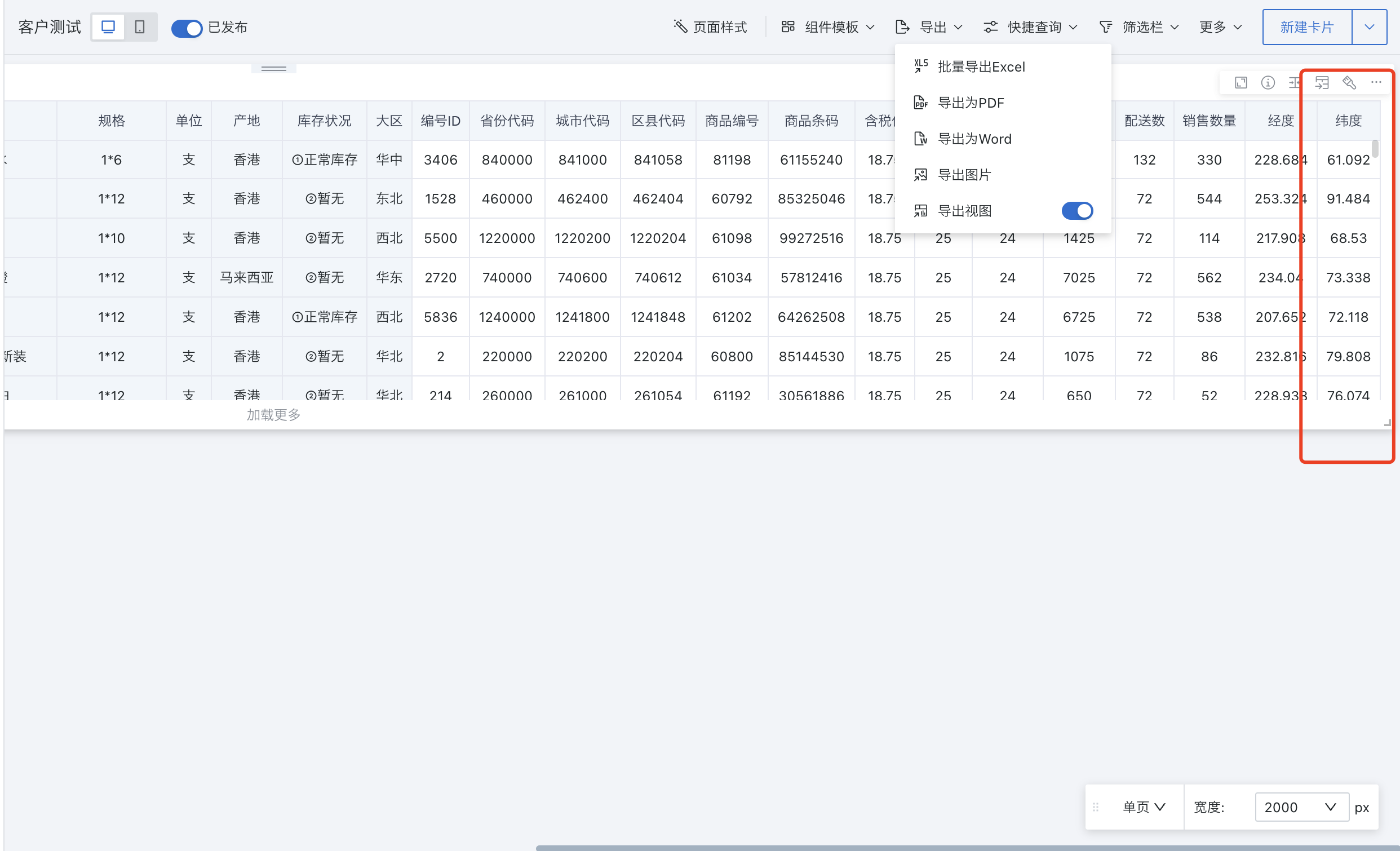Expand the 组件模板 dropdown
The image size is (1400, 851).
828,26
